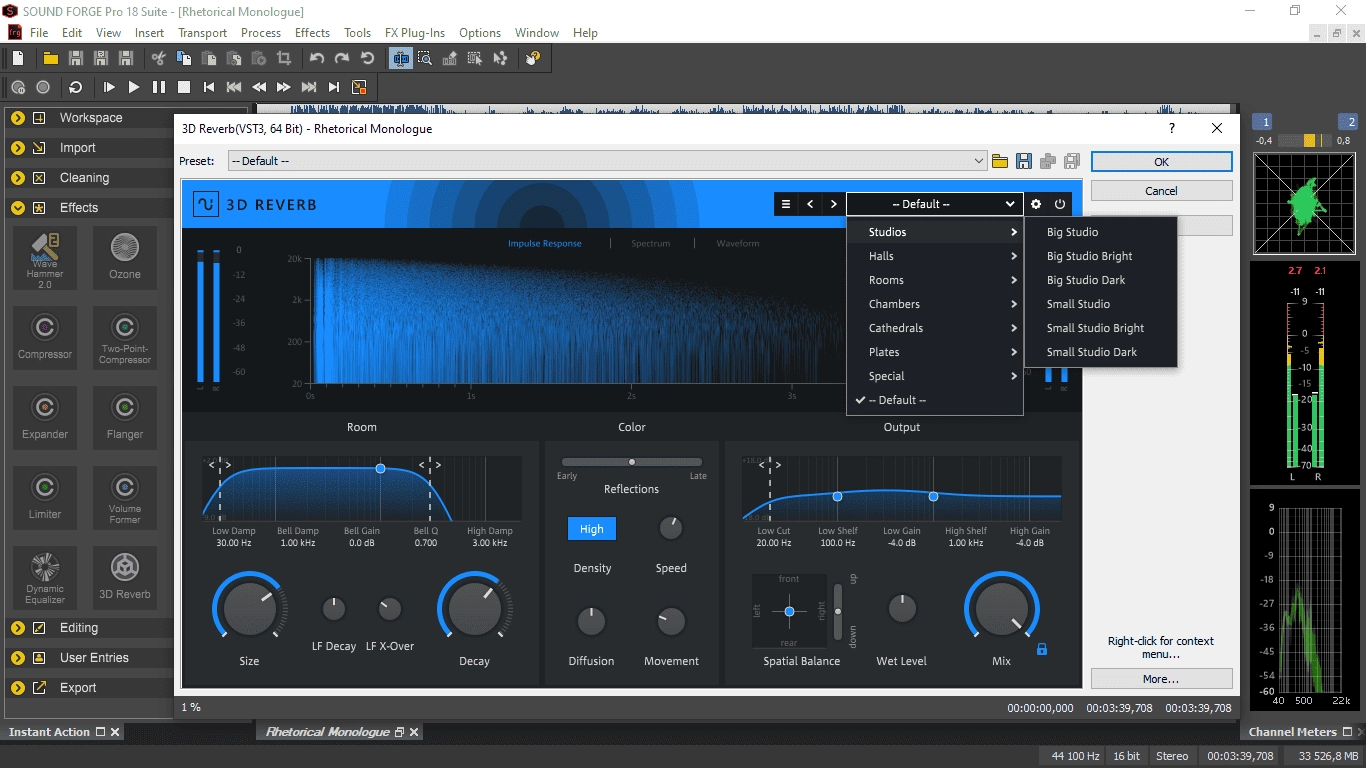Click the Stop button
This screenshot has height=768, width=1366.
coord(184,87)
